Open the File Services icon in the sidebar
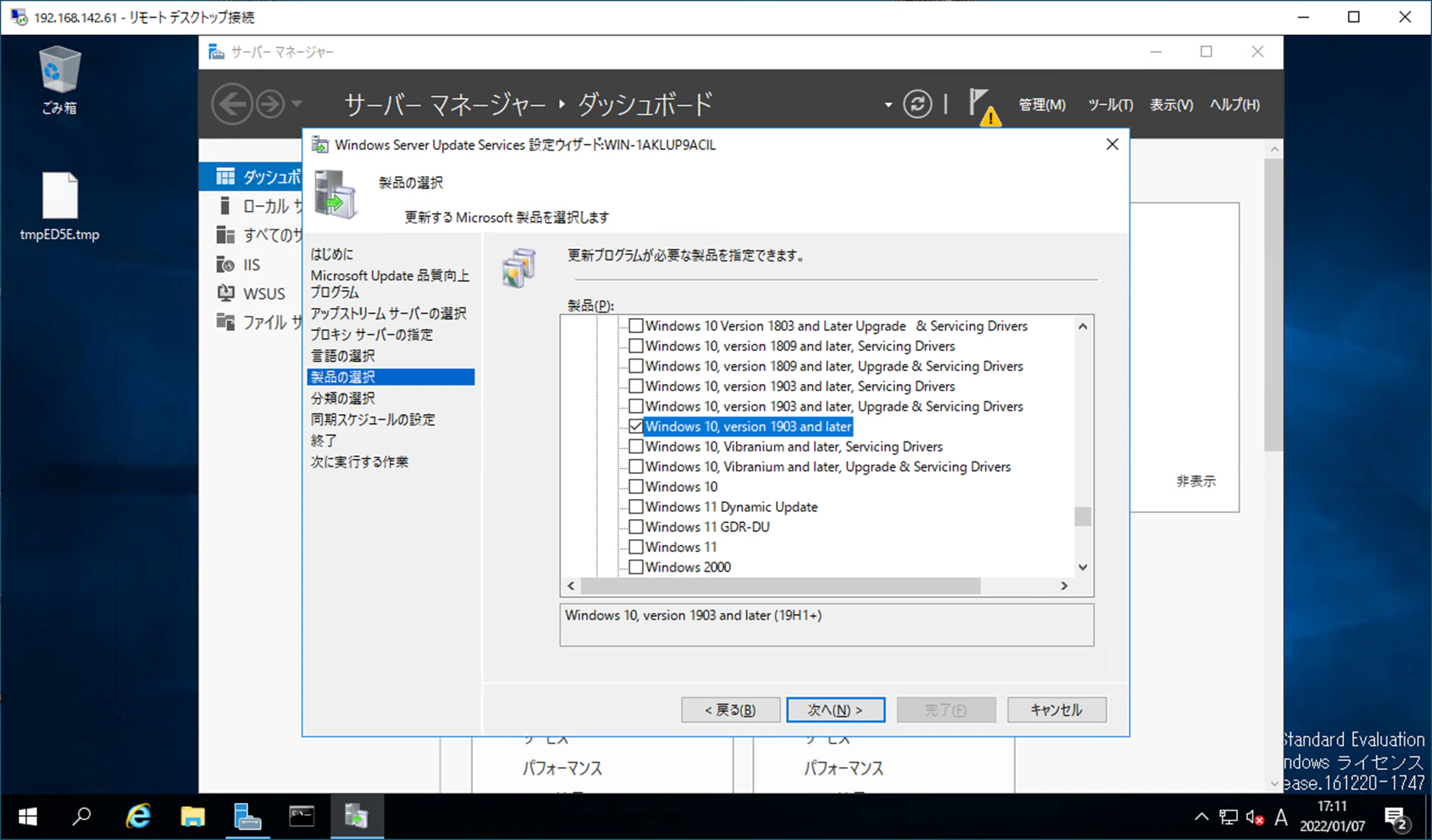 pyautogui.click(x=225, y=322)
